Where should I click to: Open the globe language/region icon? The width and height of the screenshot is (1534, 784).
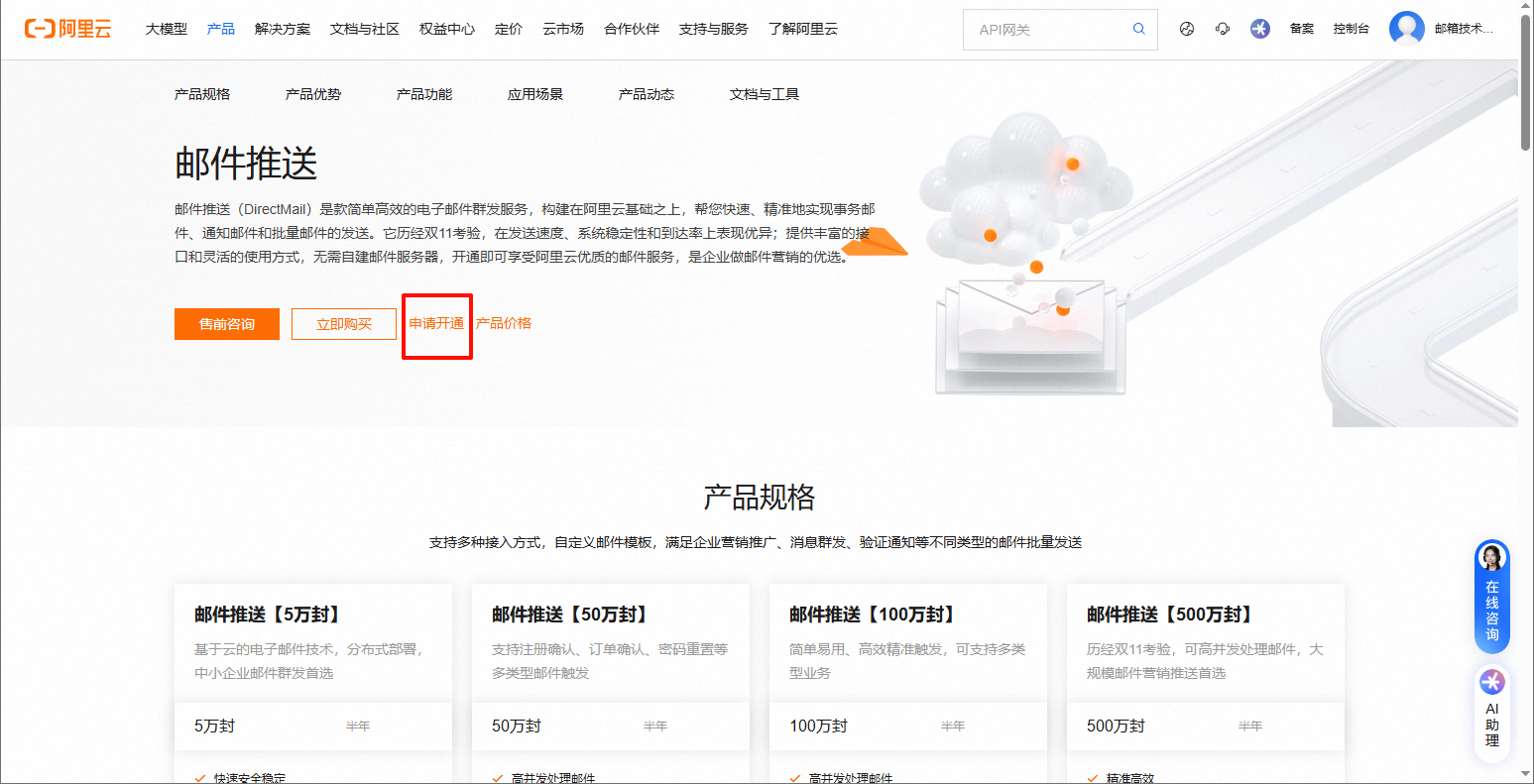tap(1187, 29)
